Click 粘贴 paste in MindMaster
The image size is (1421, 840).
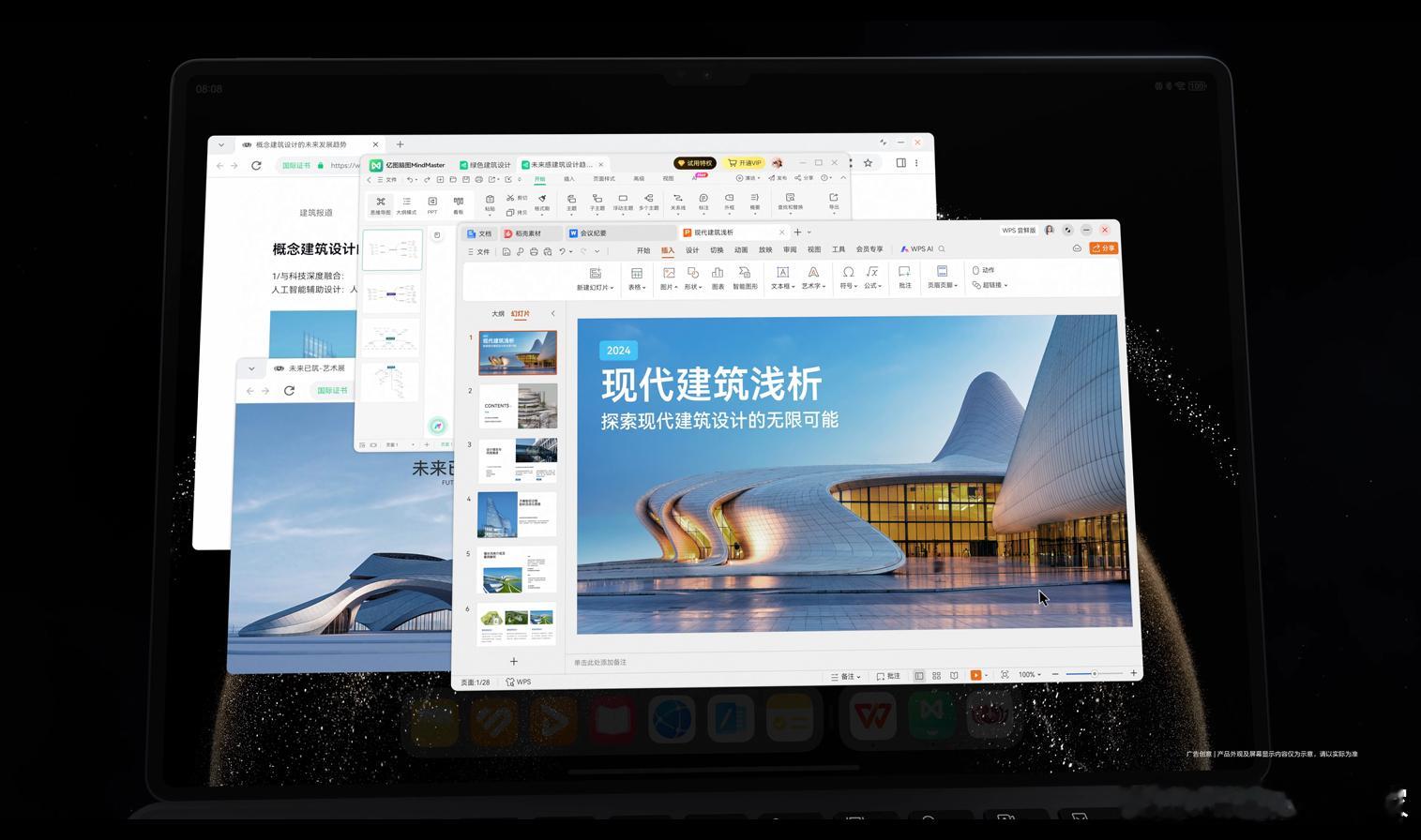[x=490, y=203]
